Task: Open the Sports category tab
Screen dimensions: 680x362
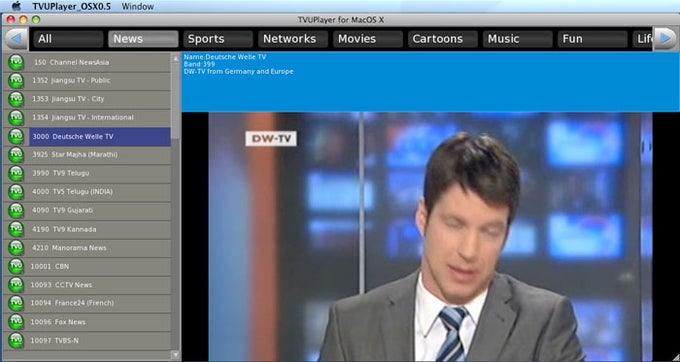Action: point(218,39)
